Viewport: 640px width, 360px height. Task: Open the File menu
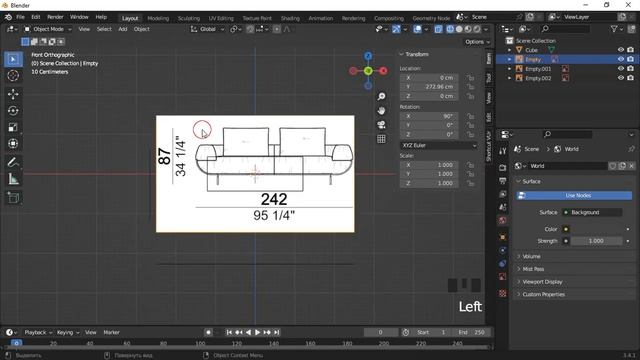pos(20,17)
